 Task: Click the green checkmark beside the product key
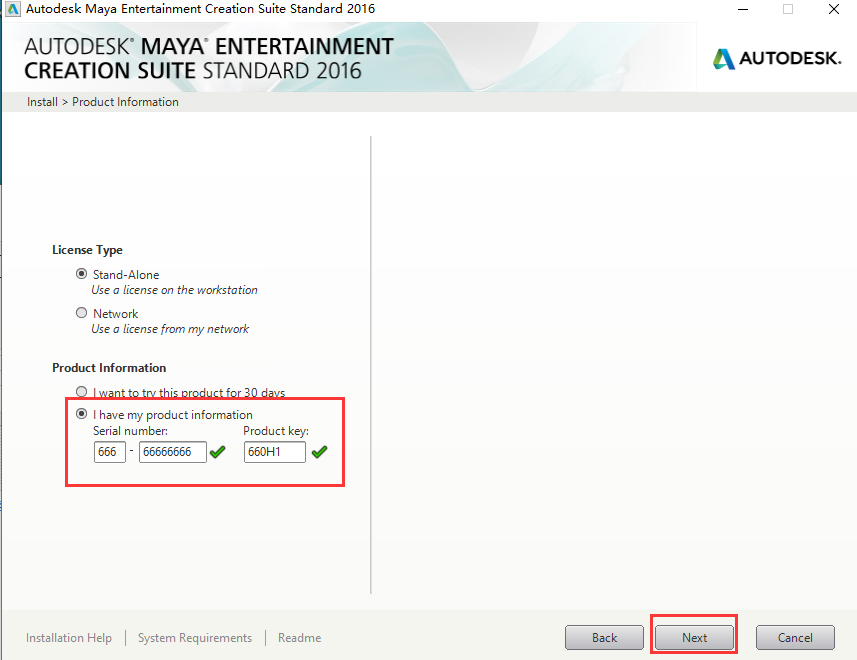(319, 452)
